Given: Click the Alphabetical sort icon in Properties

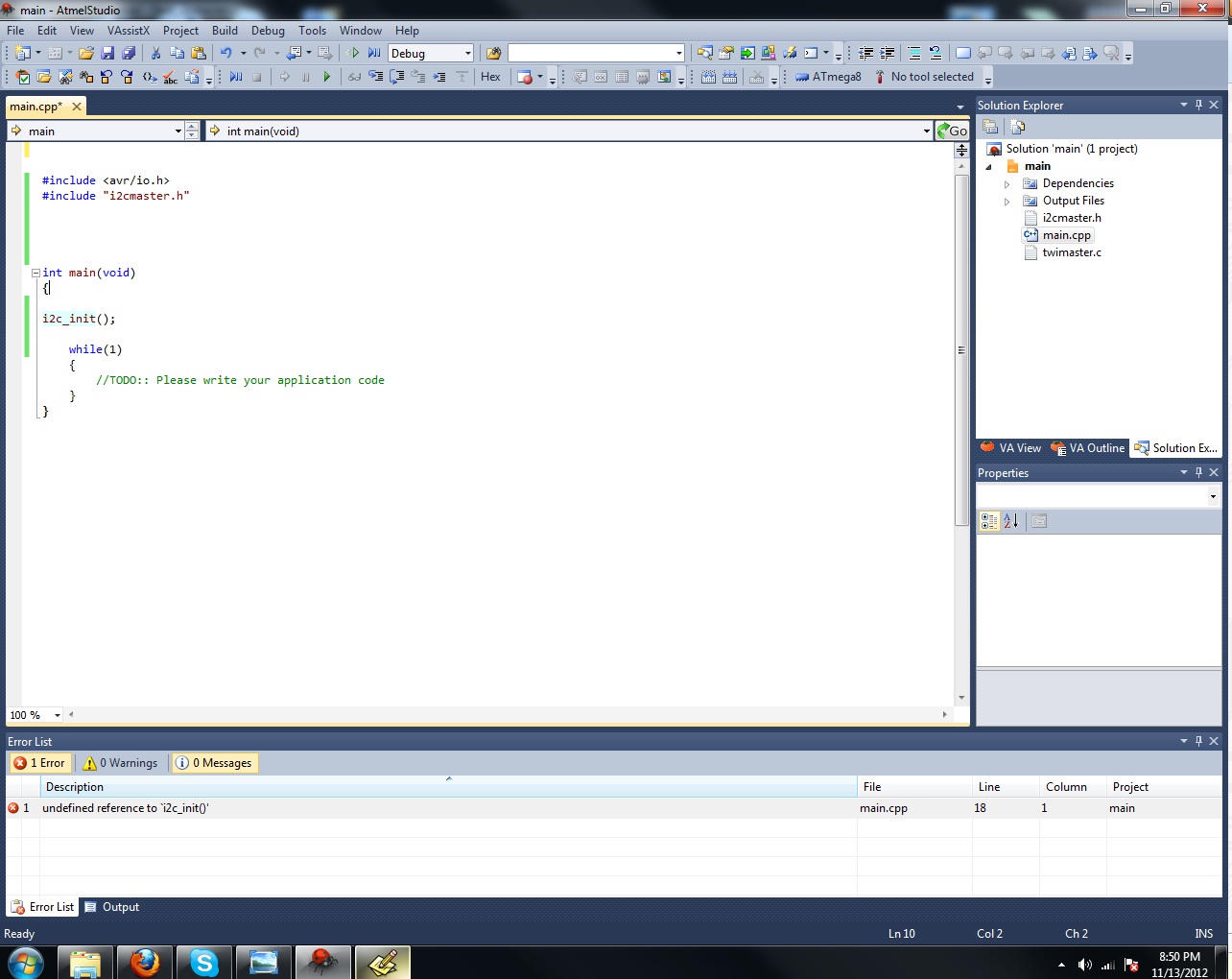Looking at the screenshot, I should [x=1010, y=521].
